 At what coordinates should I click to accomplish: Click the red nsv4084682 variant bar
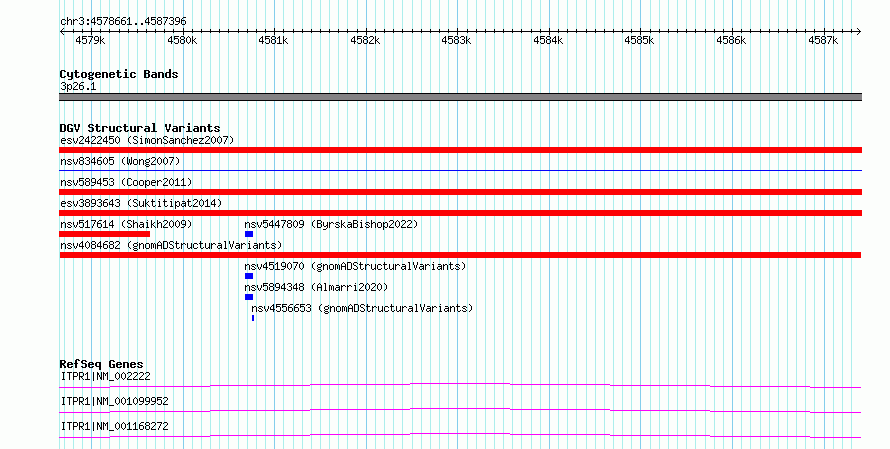(x=460, y=255)
